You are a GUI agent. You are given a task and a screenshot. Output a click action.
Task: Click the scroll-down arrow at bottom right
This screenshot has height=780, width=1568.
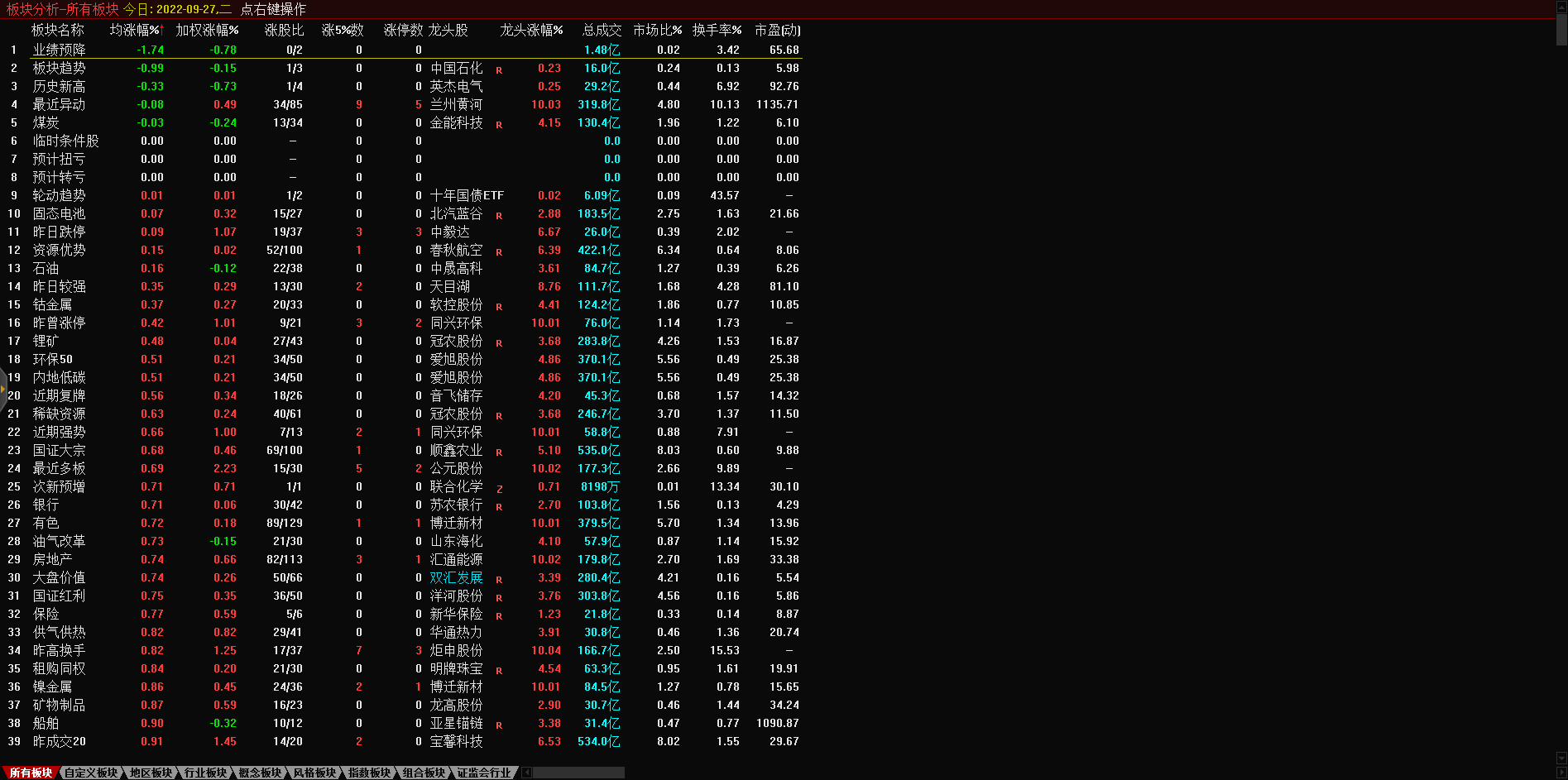coord(1561,758)
